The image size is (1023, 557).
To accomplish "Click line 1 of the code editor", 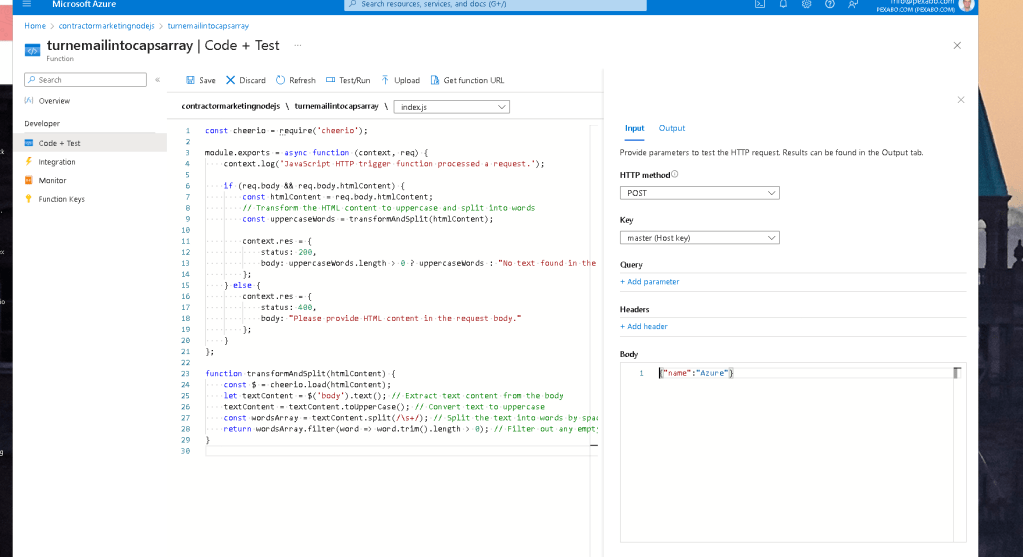I will coord(286,130).
